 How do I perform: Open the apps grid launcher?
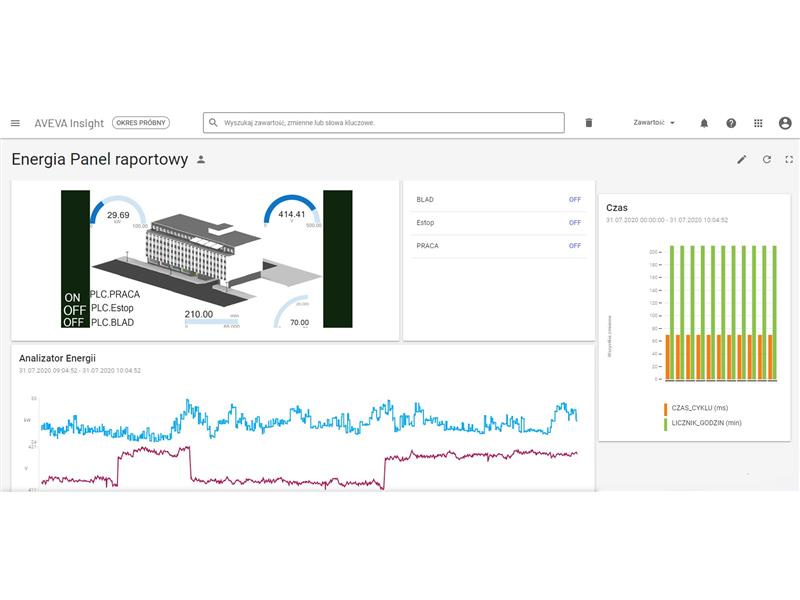(758, 123)
